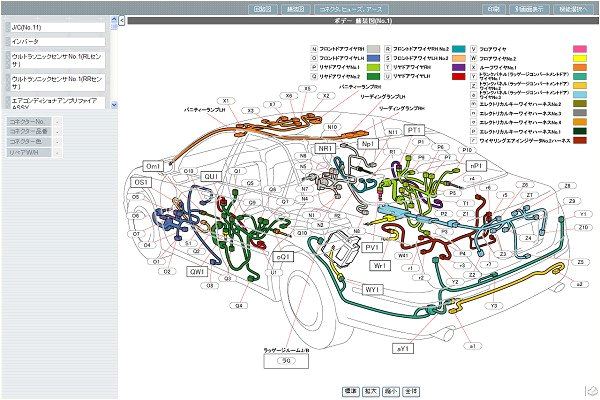Click the 9G connector box
The height and width of the screenshot is (400, 600).
[285, 360]
